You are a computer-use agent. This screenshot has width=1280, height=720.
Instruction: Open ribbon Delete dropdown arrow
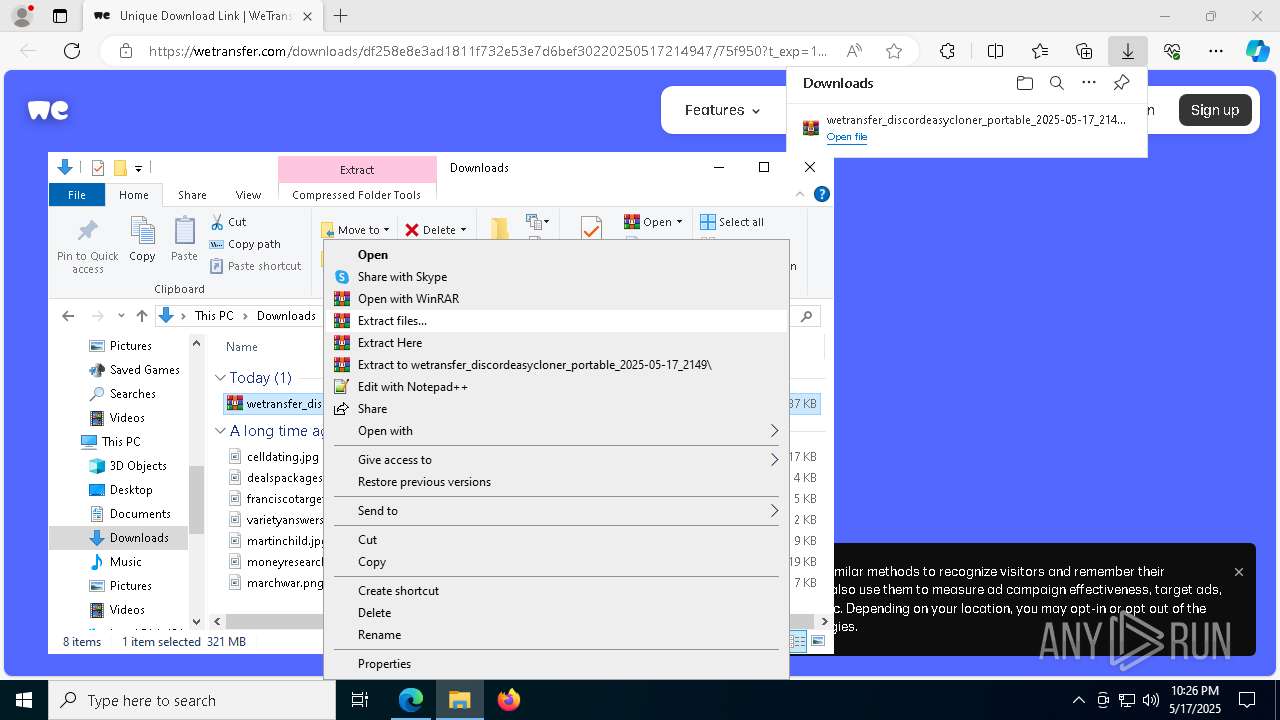463,230
